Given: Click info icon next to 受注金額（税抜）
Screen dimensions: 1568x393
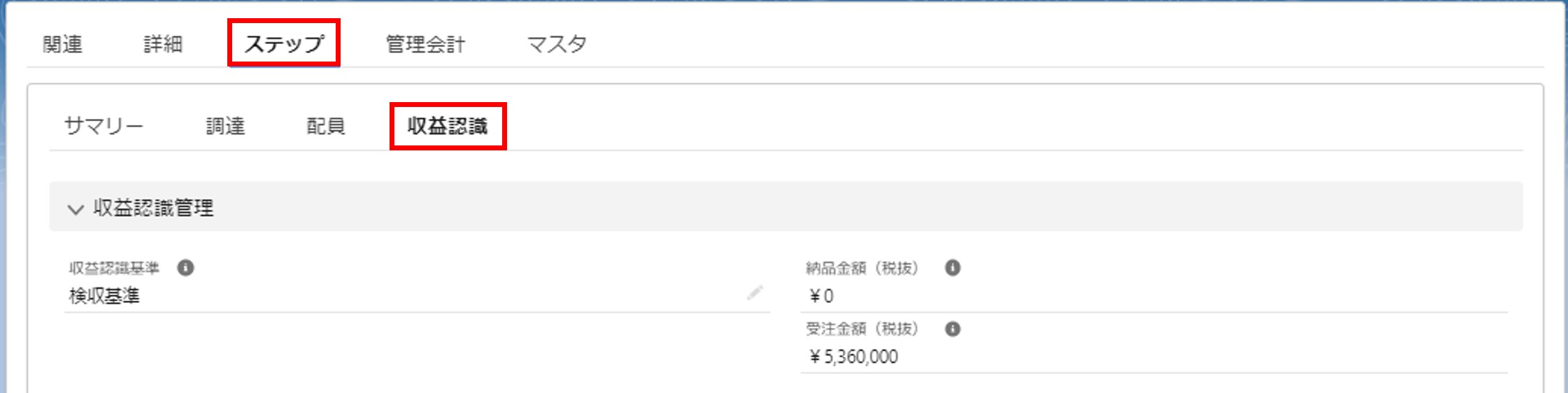Looking at the screenshot, I should 953,329.
